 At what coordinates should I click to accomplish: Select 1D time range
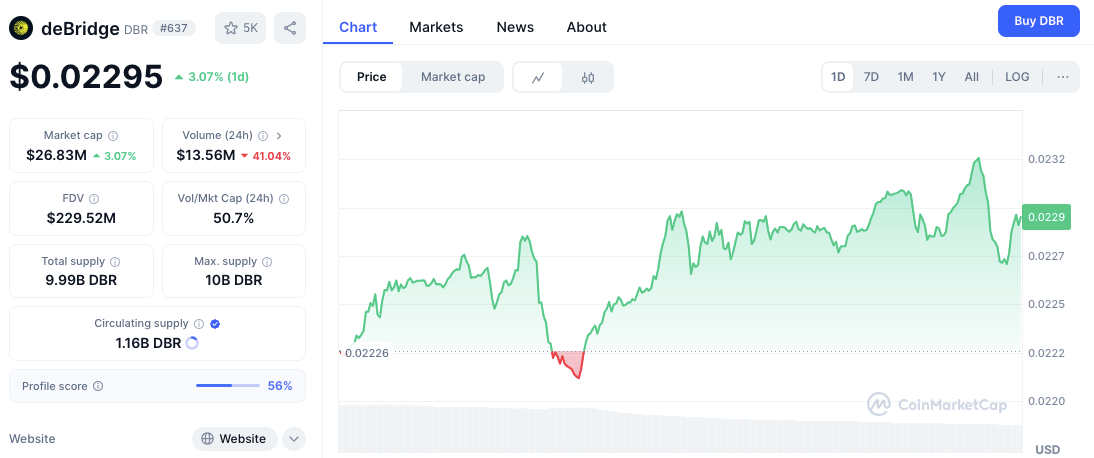[838, 77]
